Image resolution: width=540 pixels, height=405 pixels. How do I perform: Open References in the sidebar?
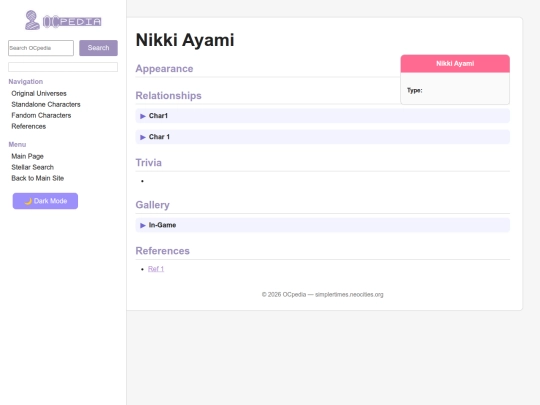click(29, 126)
